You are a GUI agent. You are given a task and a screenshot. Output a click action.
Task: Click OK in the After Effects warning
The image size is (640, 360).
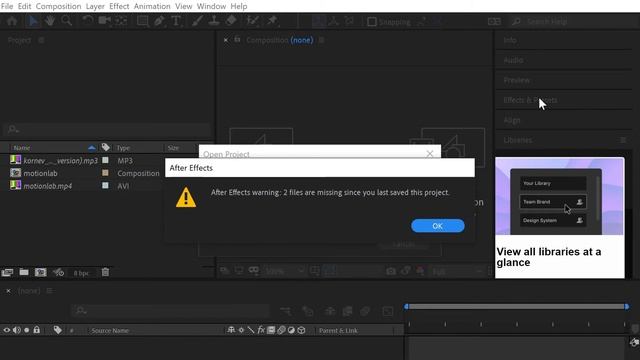pyautogui.click(x=438, y=226)
